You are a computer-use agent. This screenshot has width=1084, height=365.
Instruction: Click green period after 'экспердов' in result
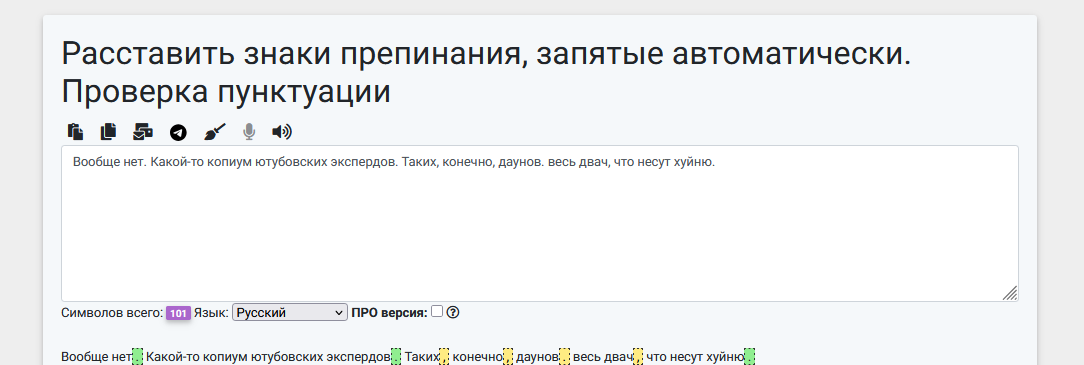396,357
